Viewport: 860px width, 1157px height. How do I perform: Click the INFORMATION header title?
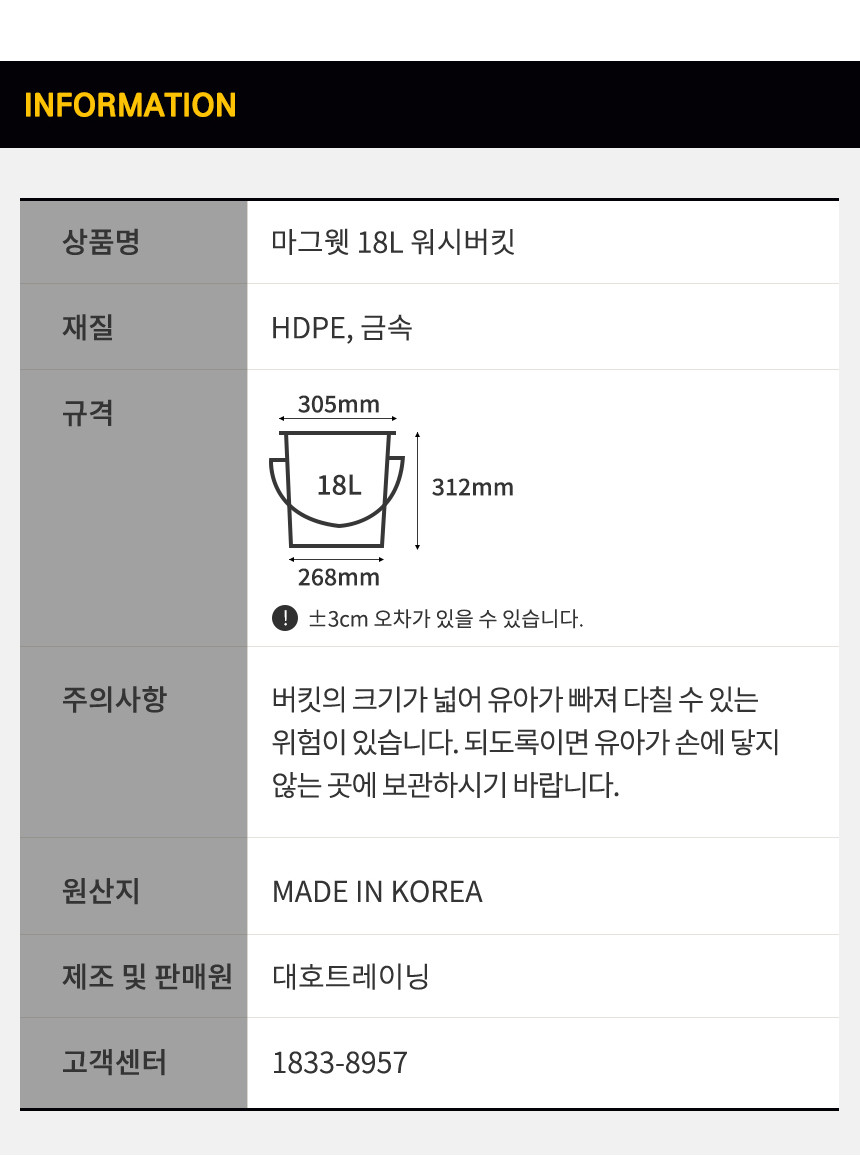tap(130, 105)
